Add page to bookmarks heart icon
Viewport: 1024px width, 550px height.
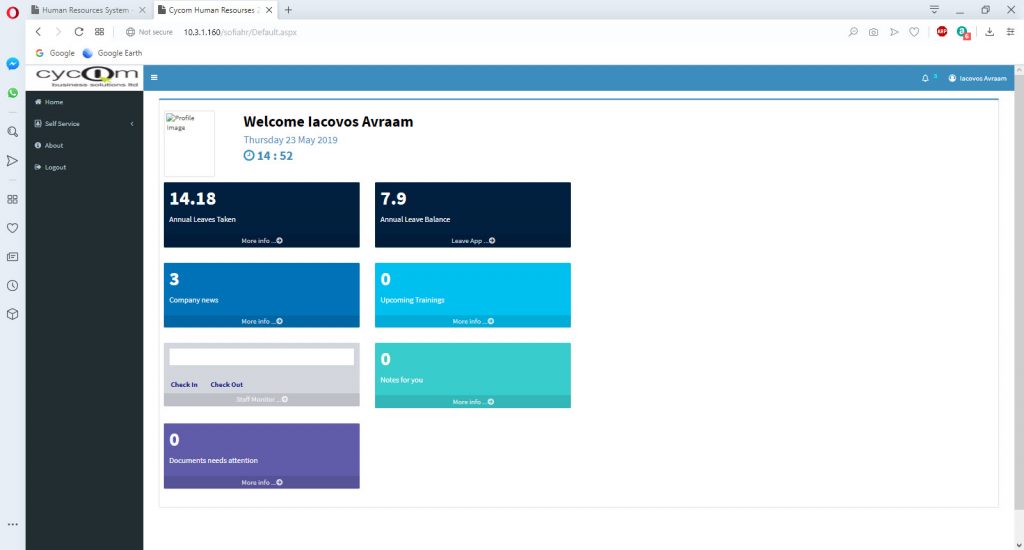914,32
